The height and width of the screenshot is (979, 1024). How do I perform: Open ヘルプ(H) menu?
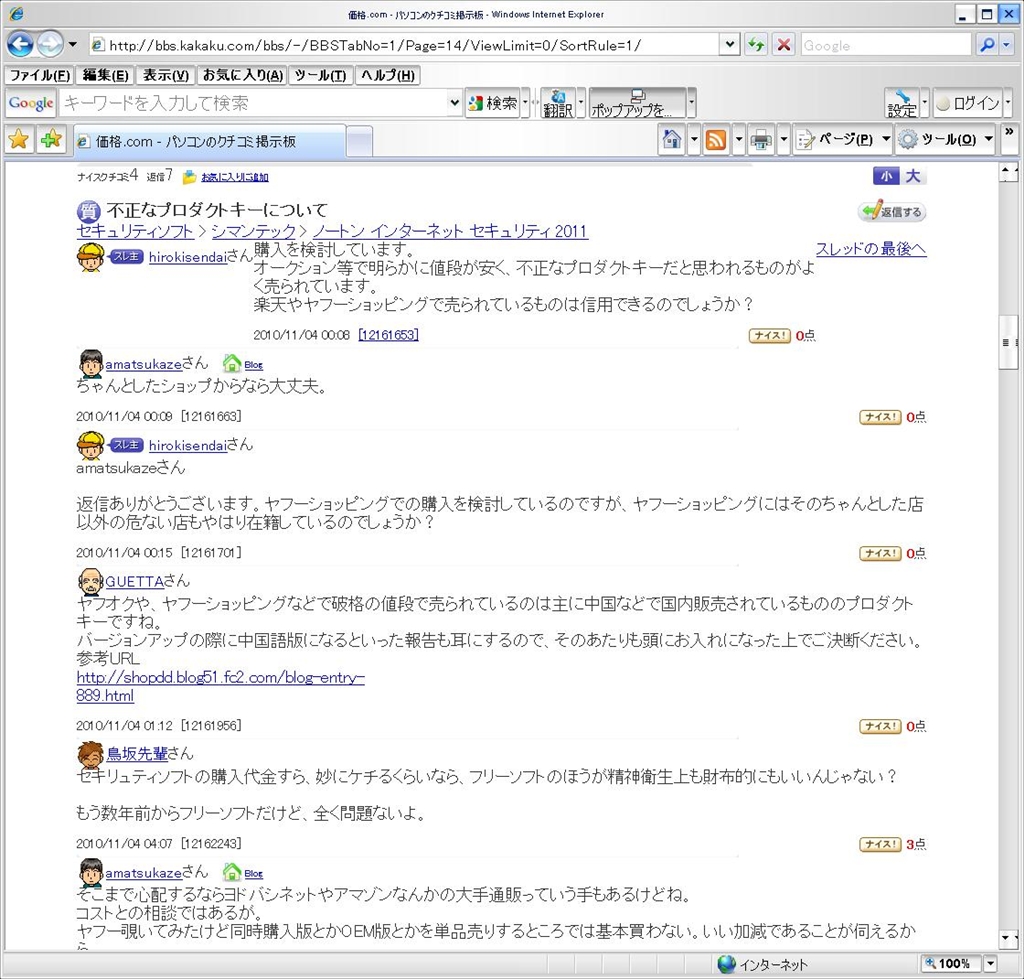click(388, 76)
